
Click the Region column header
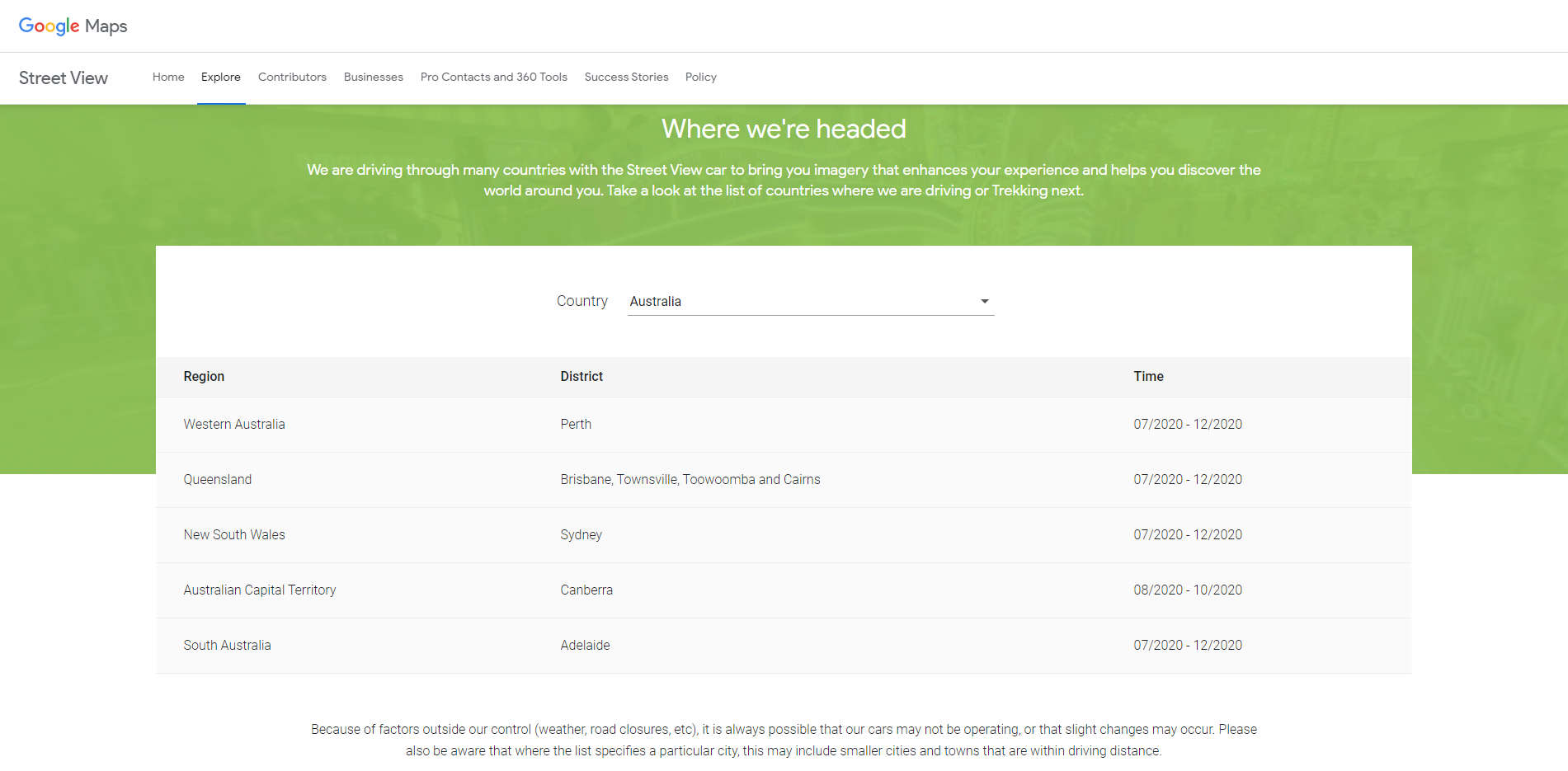204,376
